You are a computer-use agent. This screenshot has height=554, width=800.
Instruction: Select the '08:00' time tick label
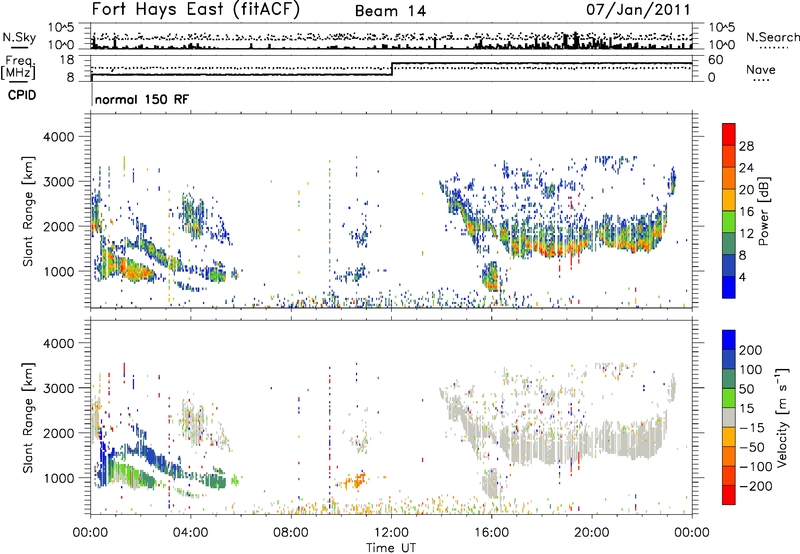coord(291,533)
